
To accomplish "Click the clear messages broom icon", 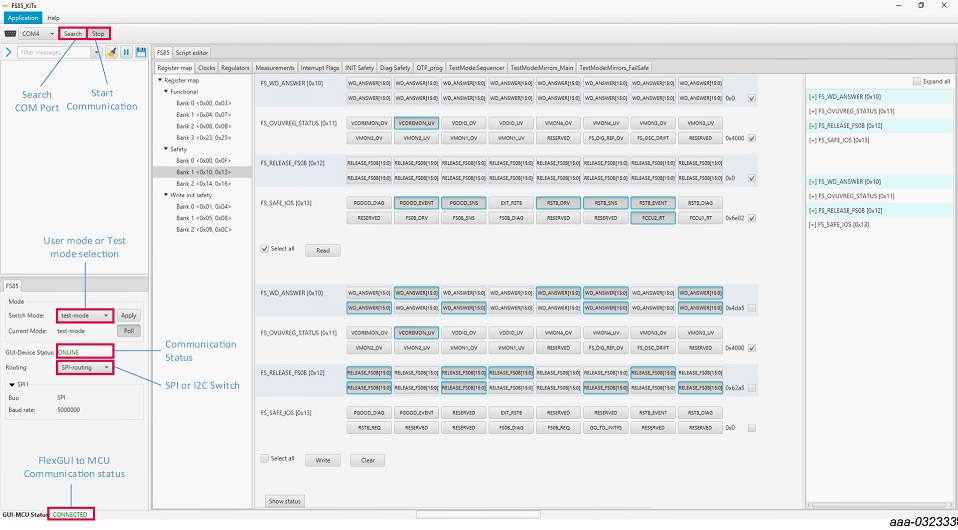I will tap(112, 52).
